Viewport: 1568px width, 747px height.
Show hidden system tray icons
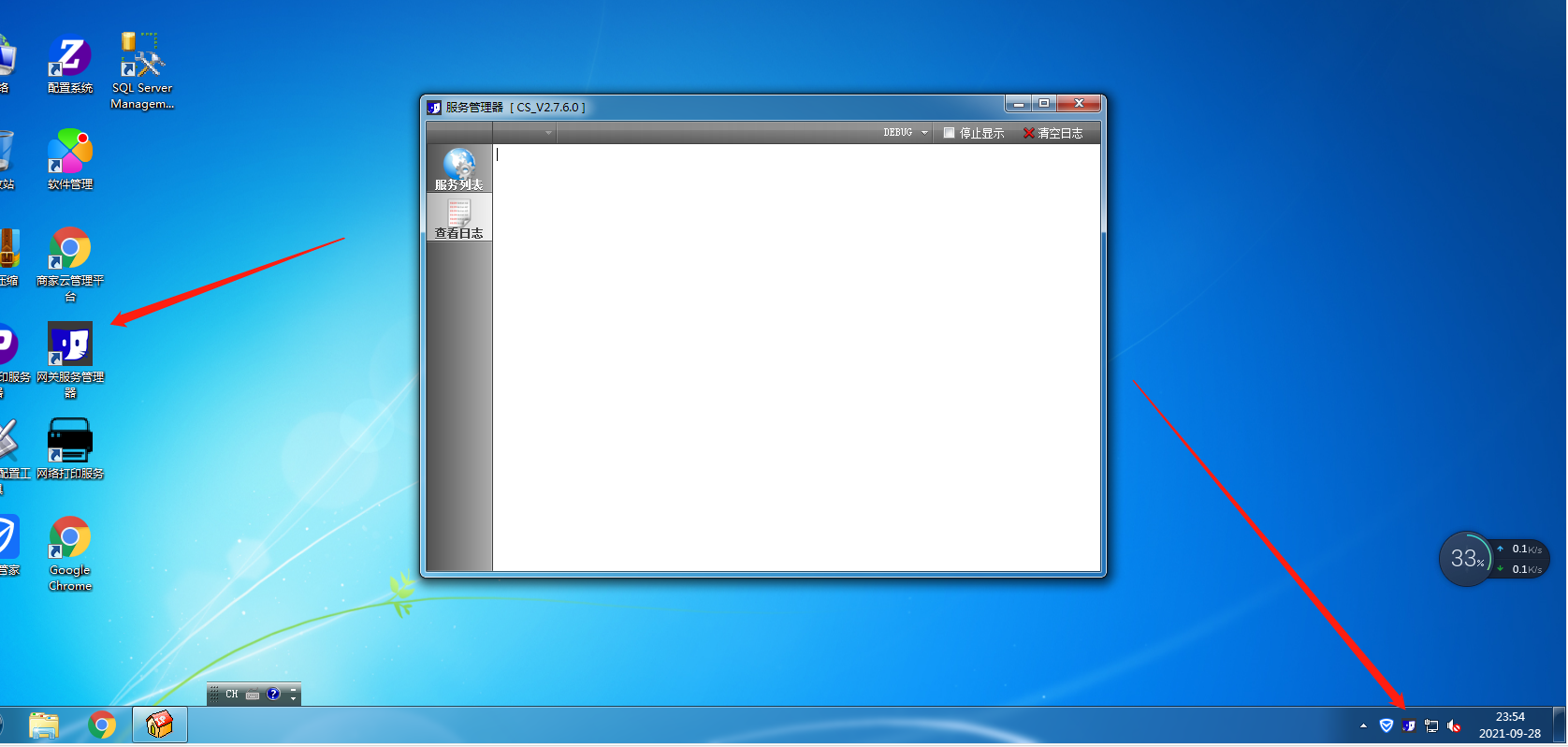point(1363,725)
